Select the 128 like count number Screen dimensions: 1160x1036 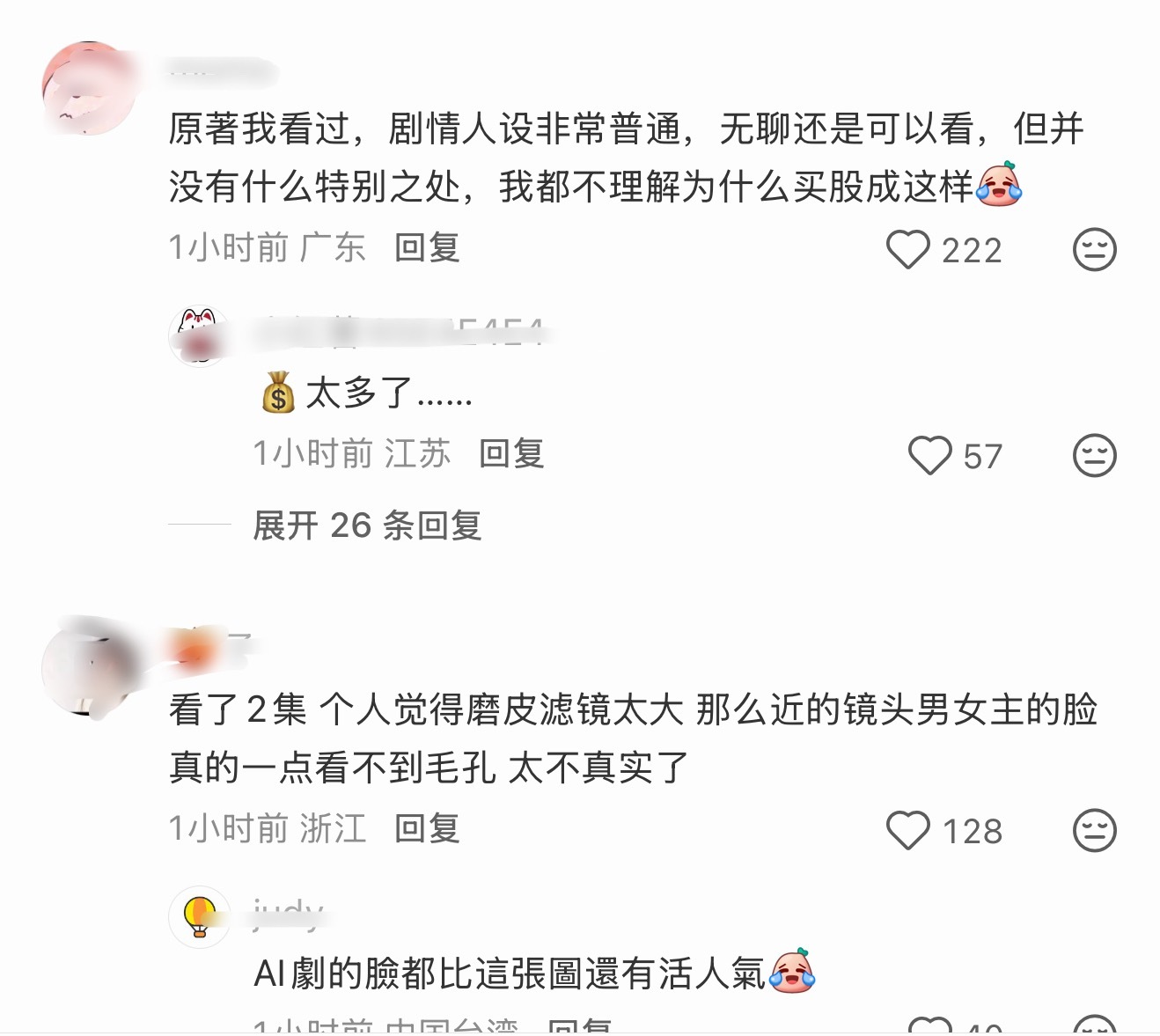[x=972, y=831]
